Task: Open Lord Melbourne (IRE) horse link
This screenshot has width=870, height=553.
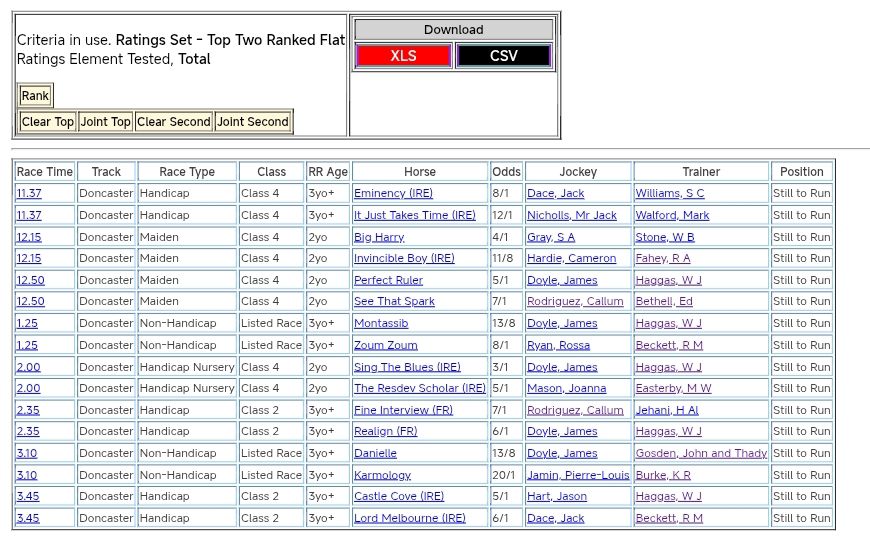Action: (x=410, y=518)
